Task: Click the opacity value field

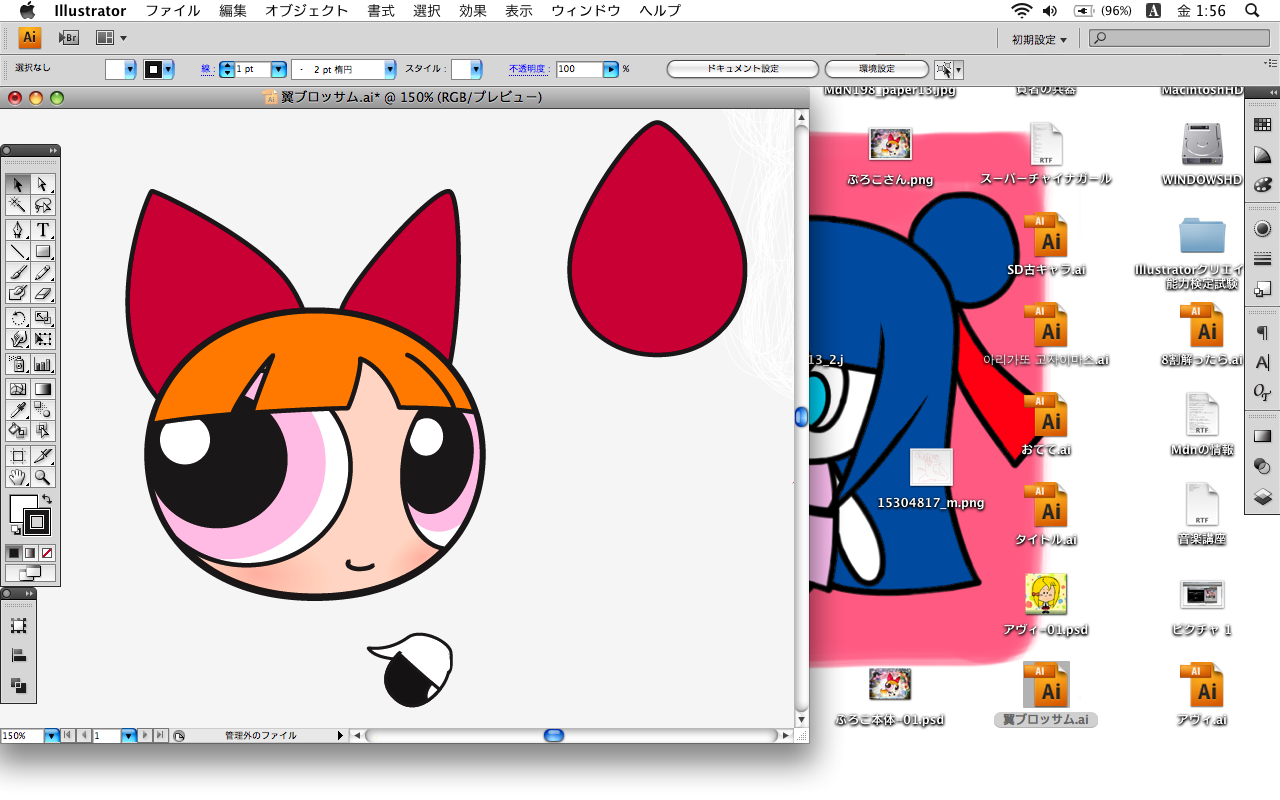Action: (580, 69)
